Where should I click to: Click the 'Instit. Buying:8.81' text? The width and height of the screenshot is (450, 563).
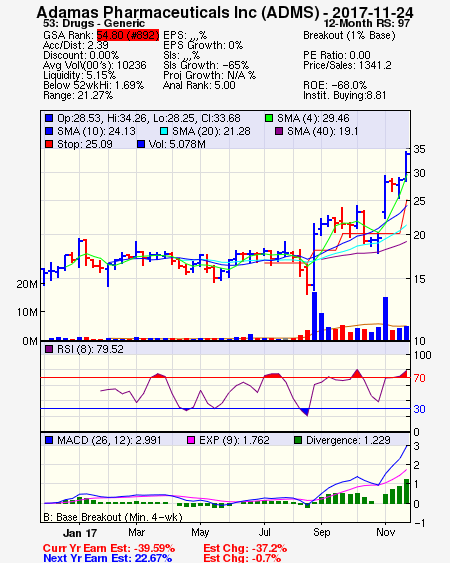345,96
